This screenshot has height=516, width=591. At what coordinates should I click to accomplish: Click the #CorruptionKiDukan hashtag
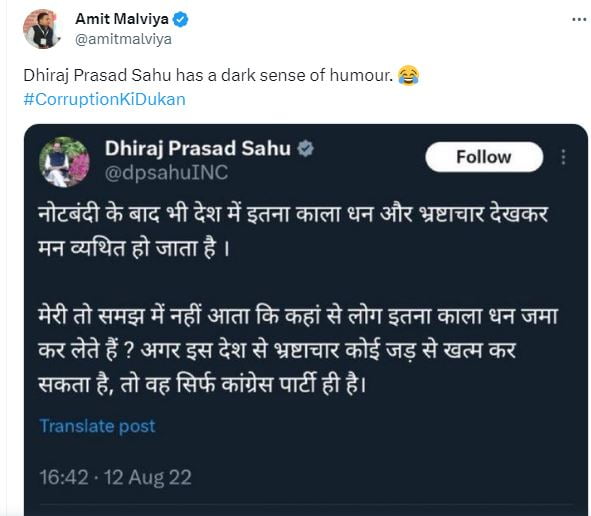pos(104,100)
